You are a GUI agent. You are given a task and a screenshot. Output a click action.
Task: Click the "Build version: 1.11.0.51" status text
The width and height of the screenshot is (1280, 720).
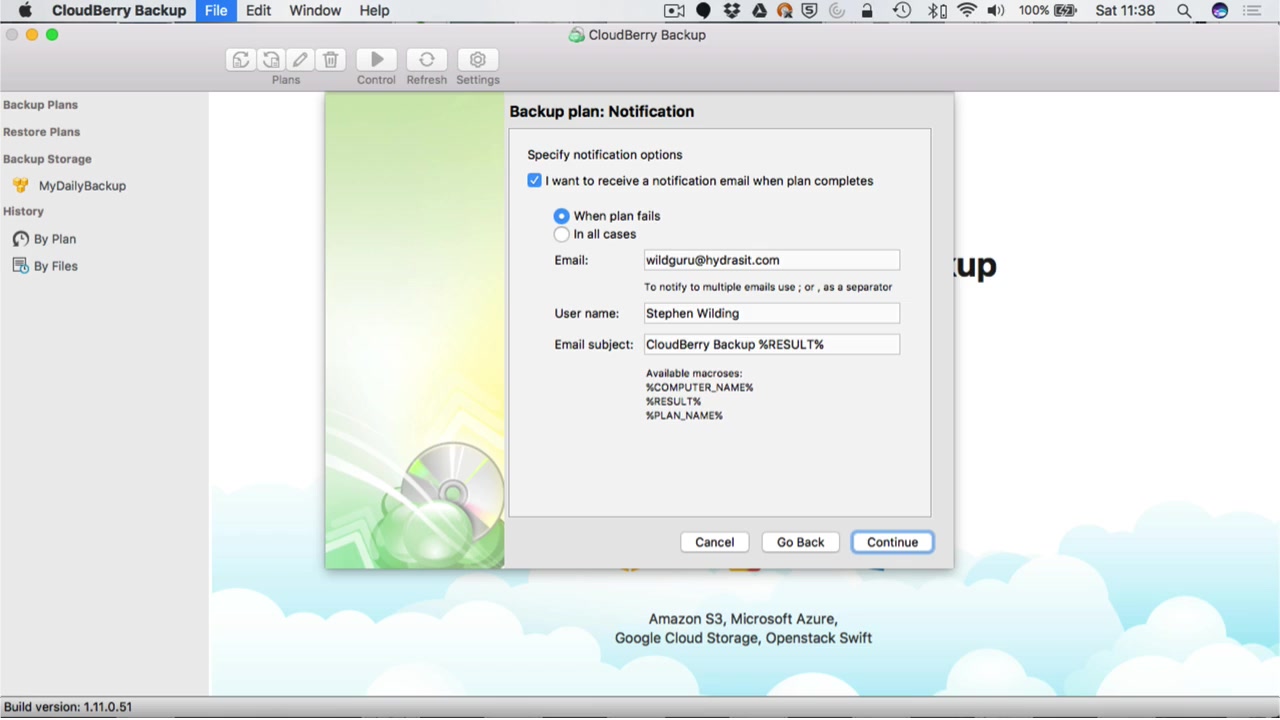[68, 707]
